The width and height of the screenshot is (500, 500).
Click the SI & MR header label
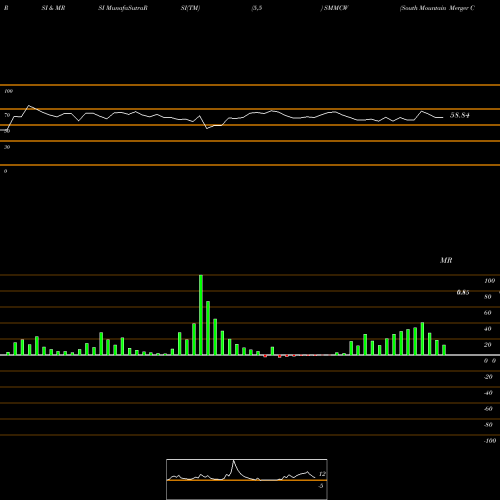click(x=53, y=8)
